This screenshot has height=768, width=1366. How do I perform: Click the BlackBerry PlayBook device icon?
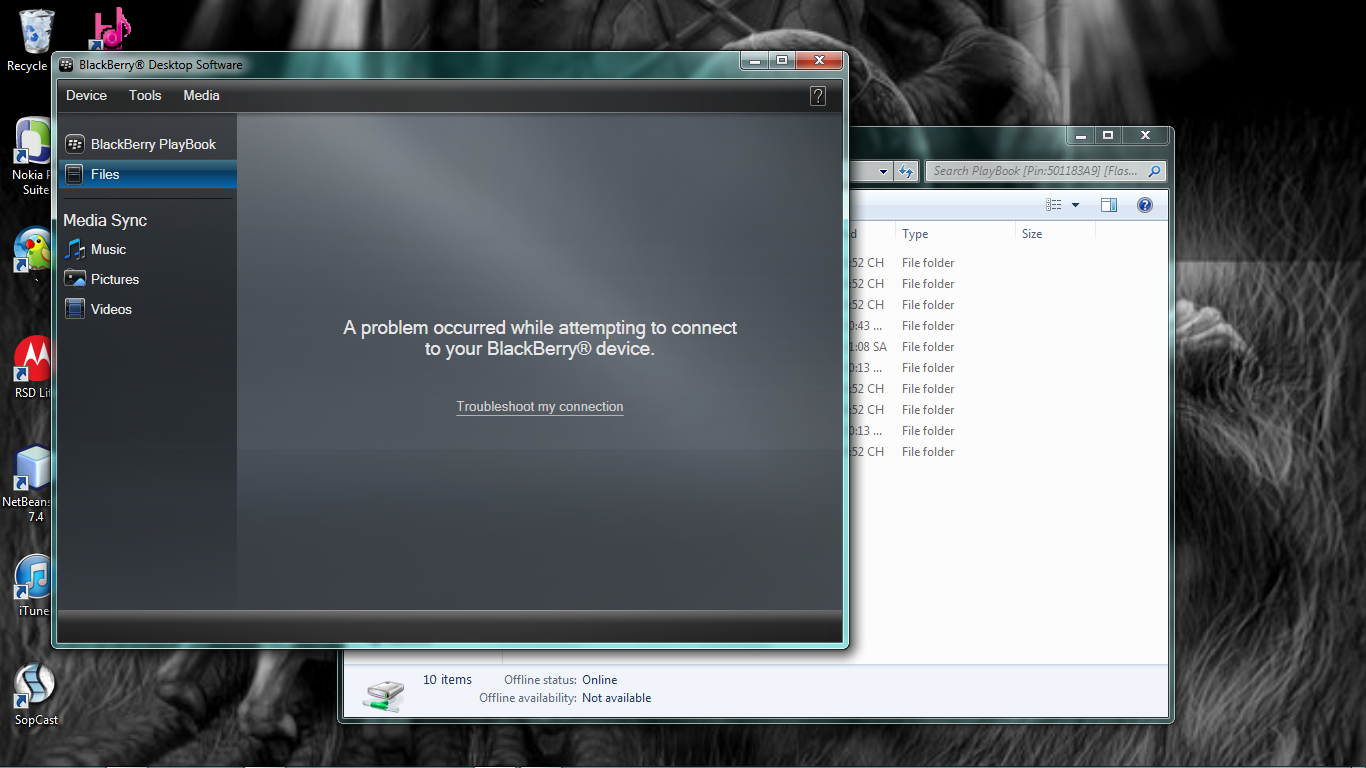click(x=75, y=144)
